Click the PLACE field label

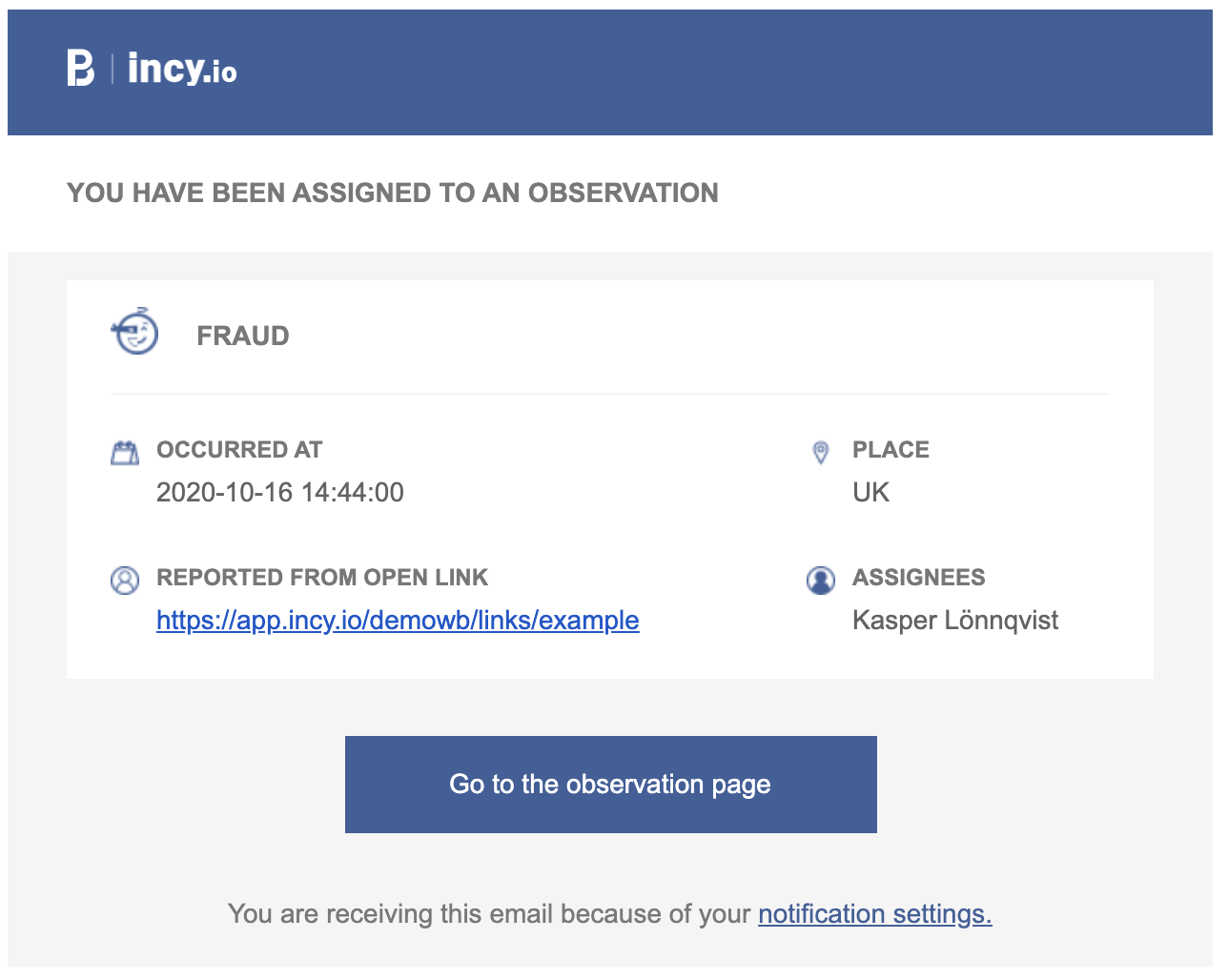point(890,450)
